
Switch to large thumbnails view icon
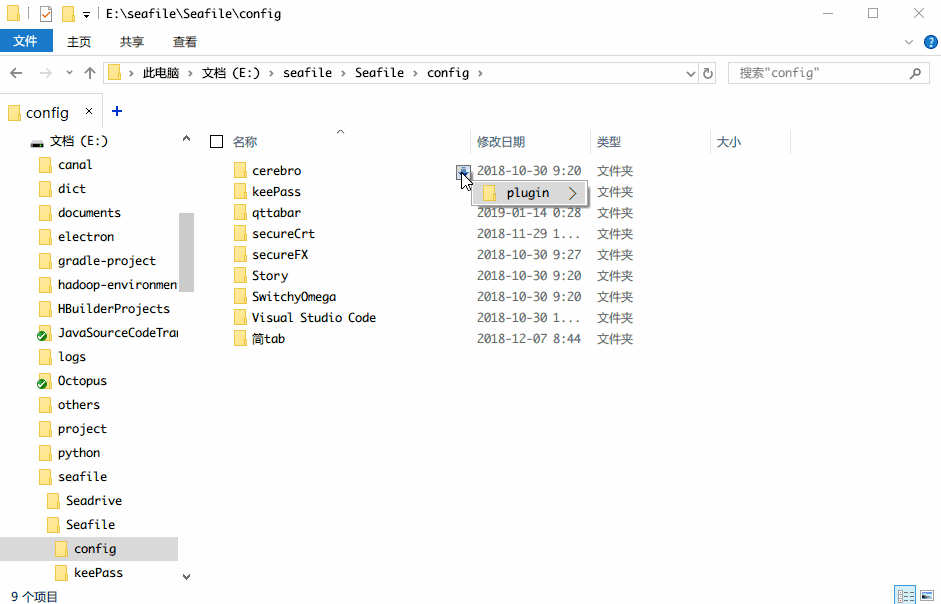click(927, 596)
